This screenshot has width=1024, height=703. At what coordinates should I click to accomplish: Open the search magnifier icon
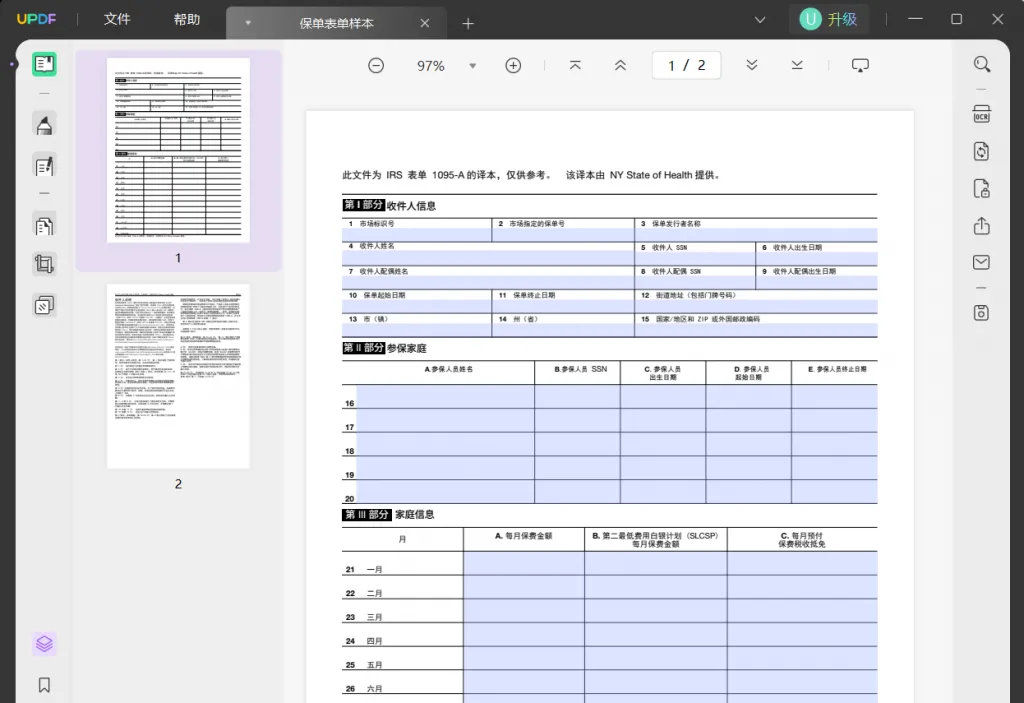click(981, 64)
